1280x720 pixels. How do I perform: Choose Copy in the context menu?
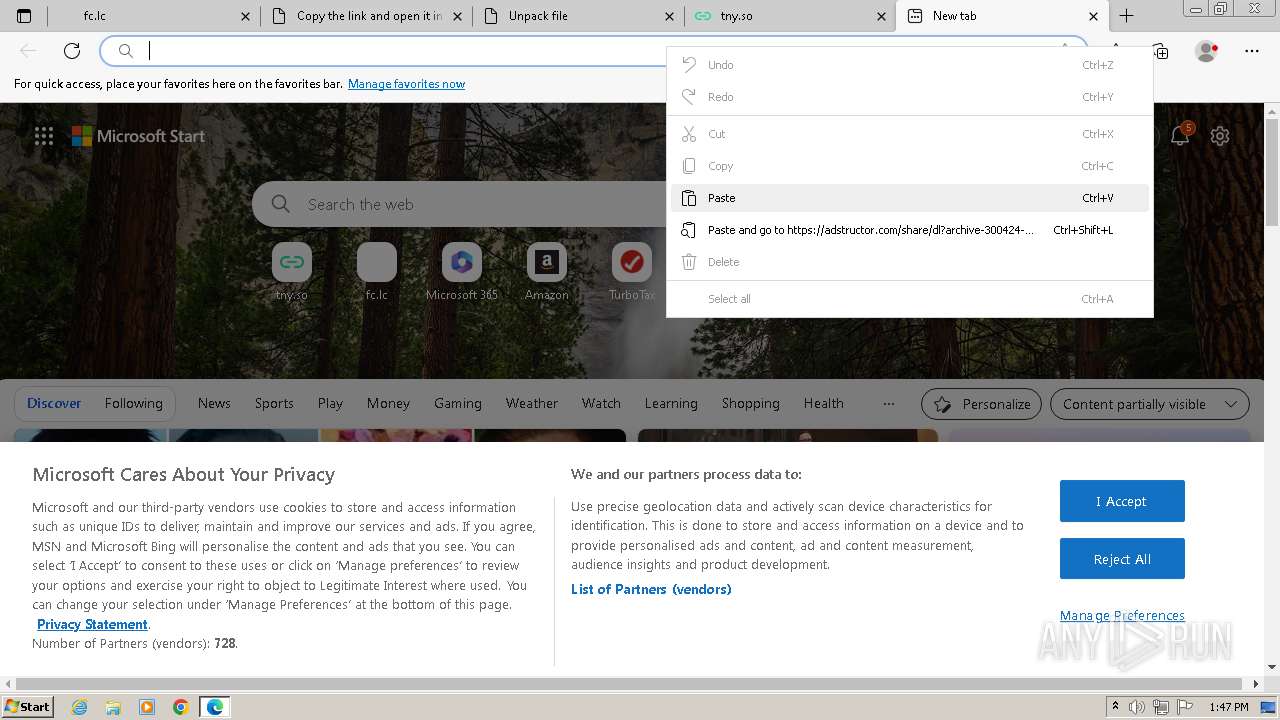click(x=910, y=166)
